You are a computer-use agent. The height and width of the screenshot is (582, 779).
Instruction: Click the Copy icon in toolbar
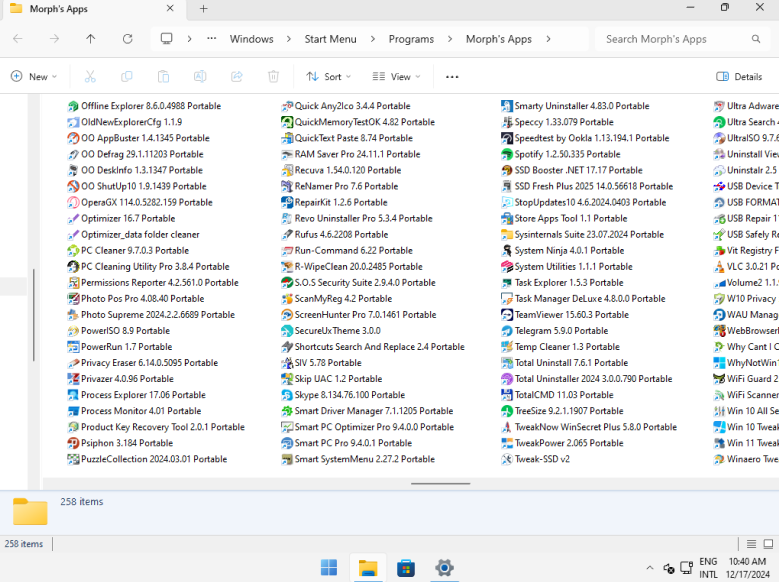pyautogui.click(x=127, y=77)
